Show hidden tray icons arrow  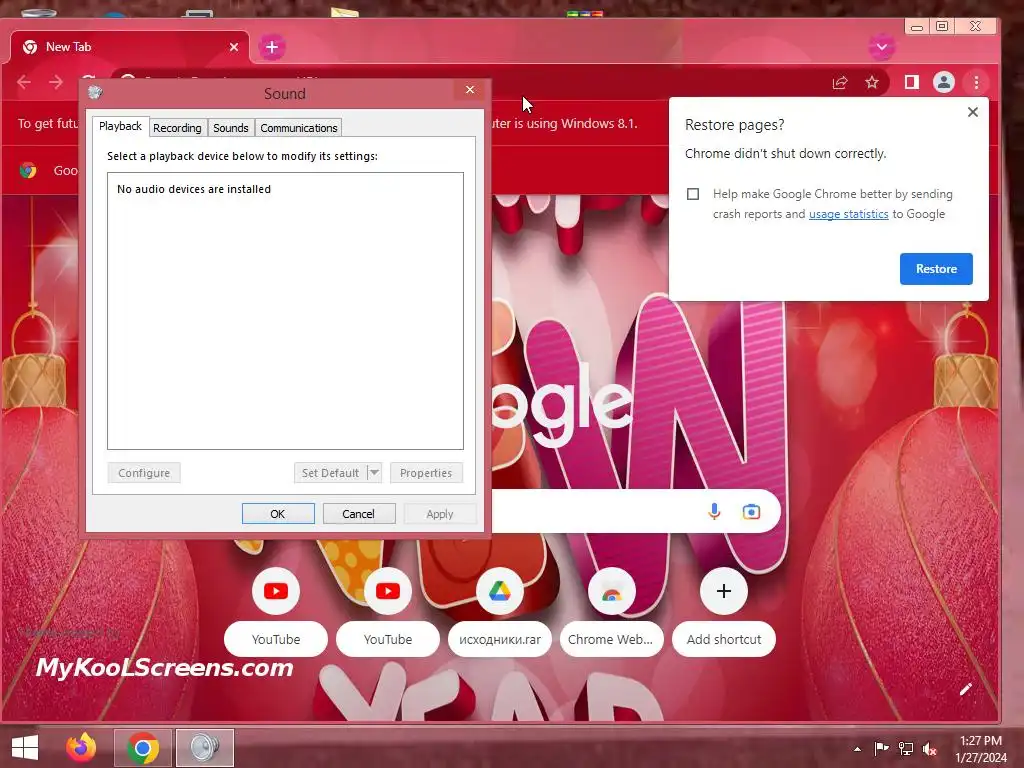coord(857,749)
